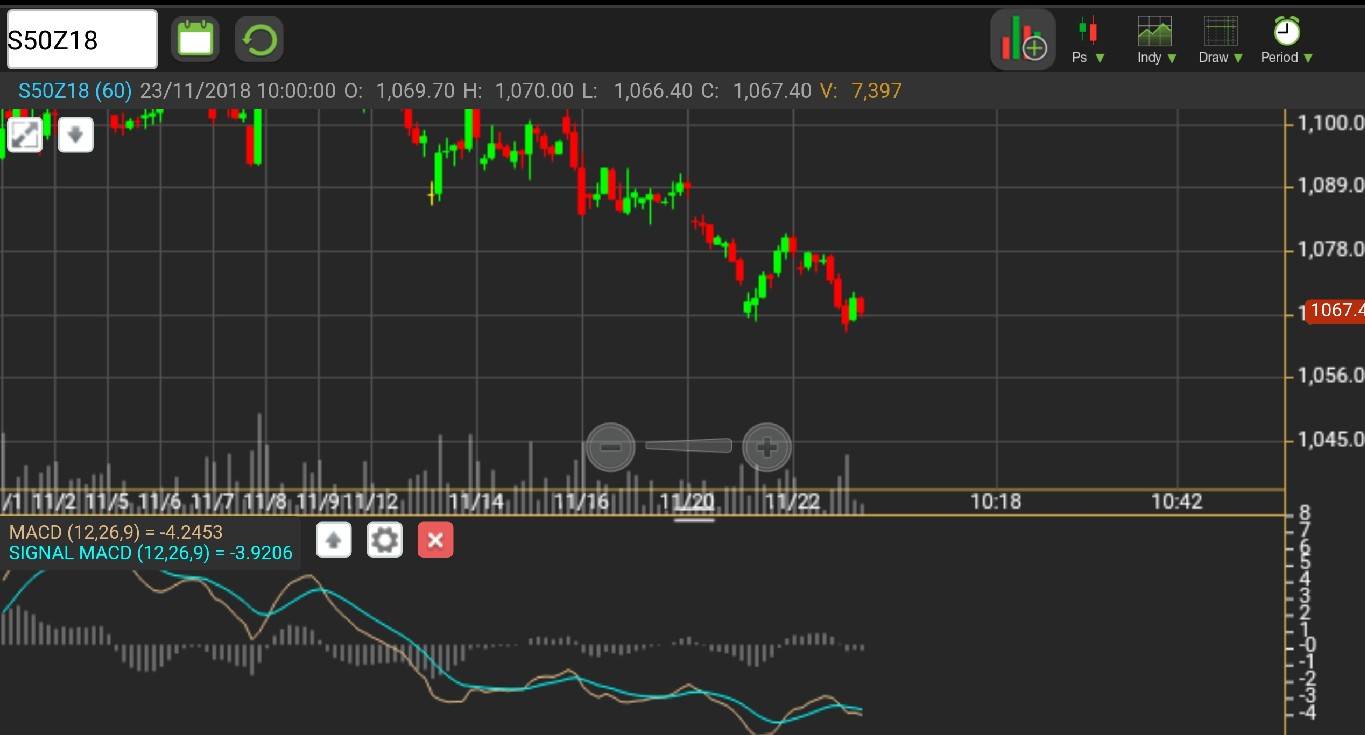
Task: Click the down arrow button on price chart
Action: pos(76,134)
